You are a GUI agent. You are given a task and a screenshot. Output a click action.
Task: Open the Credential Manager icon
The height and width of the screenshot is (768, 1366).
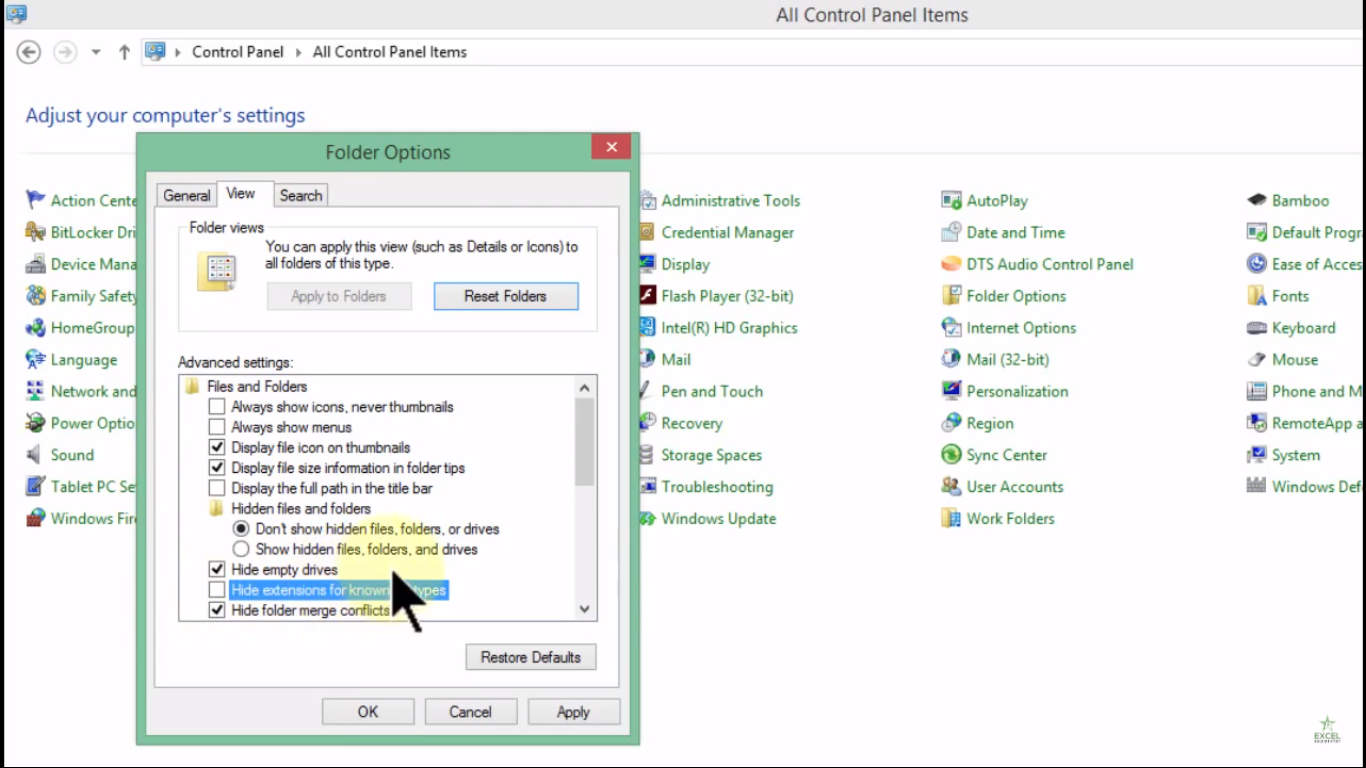click(x=717, y=232)
